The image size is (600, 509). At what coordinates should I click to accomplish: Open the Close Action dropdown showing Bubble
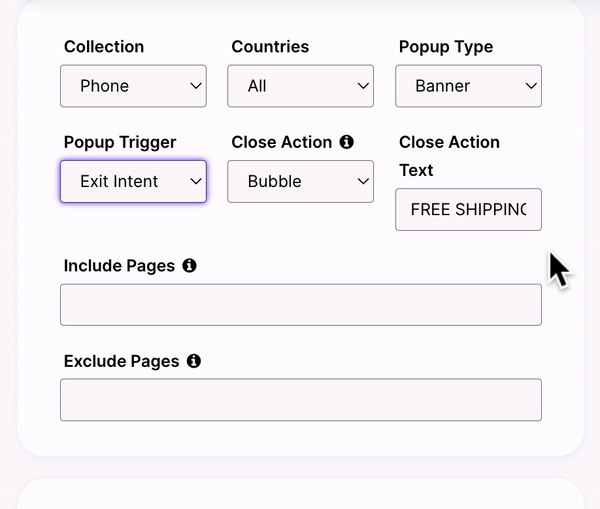pyautogui.click(x=300, y=181)
